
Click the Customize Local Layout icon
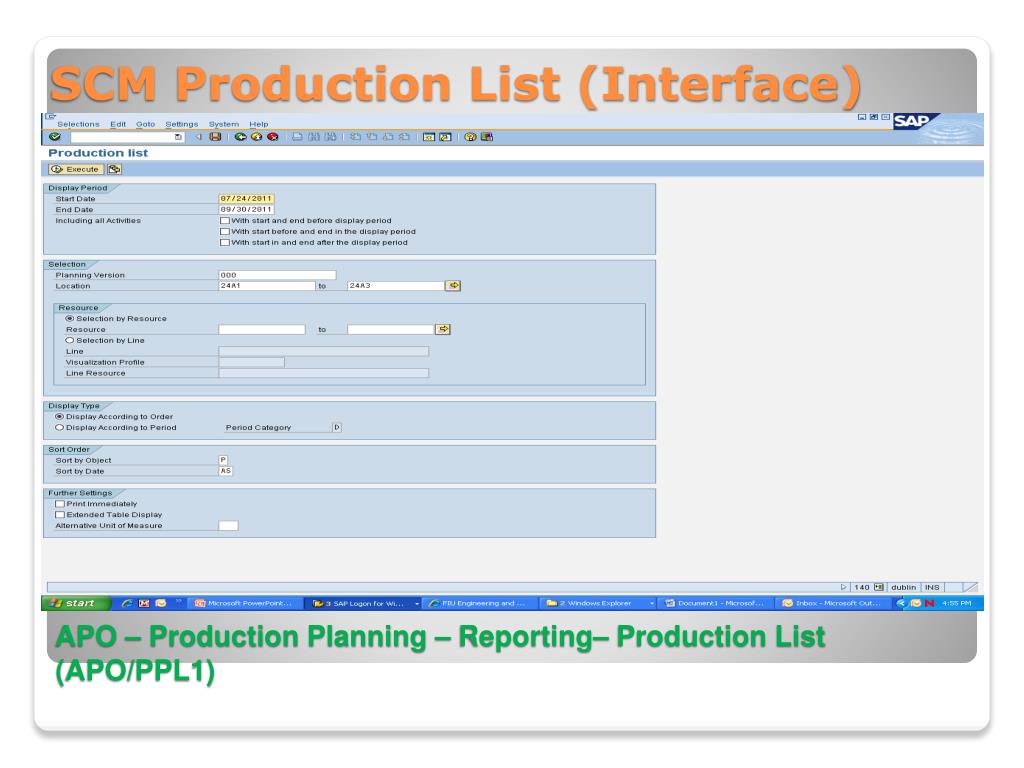[487, 136]
